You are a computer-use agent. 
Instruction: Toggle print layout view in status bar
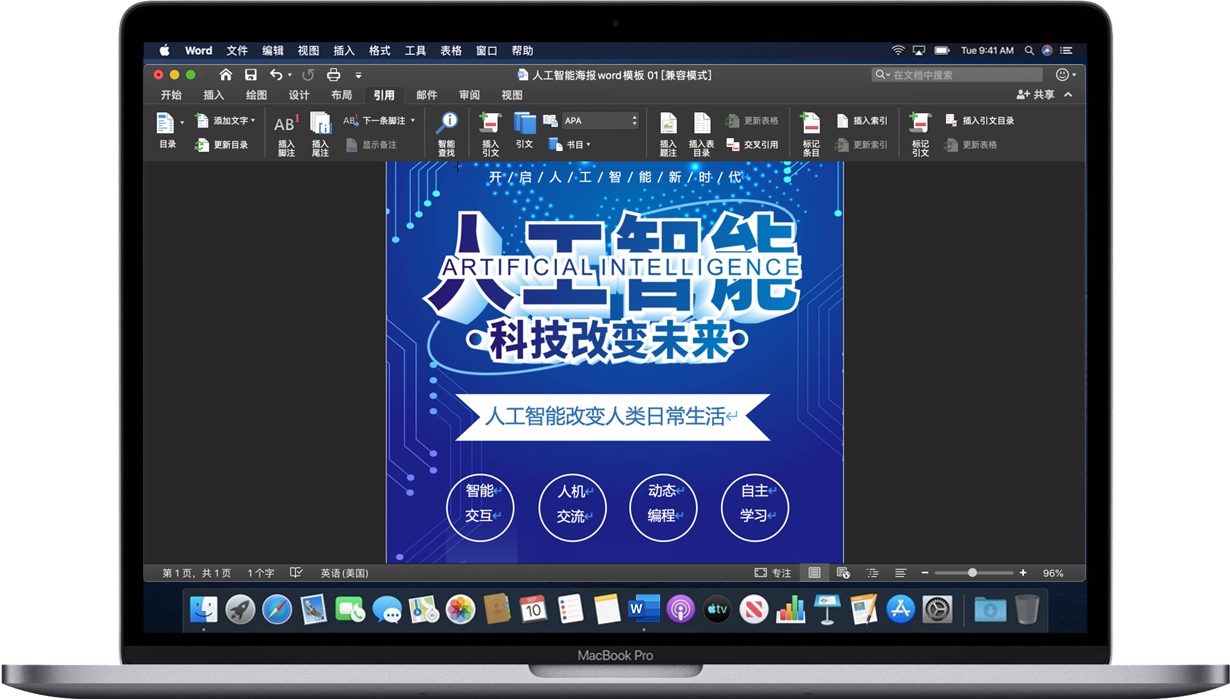(x=814, y=572)
